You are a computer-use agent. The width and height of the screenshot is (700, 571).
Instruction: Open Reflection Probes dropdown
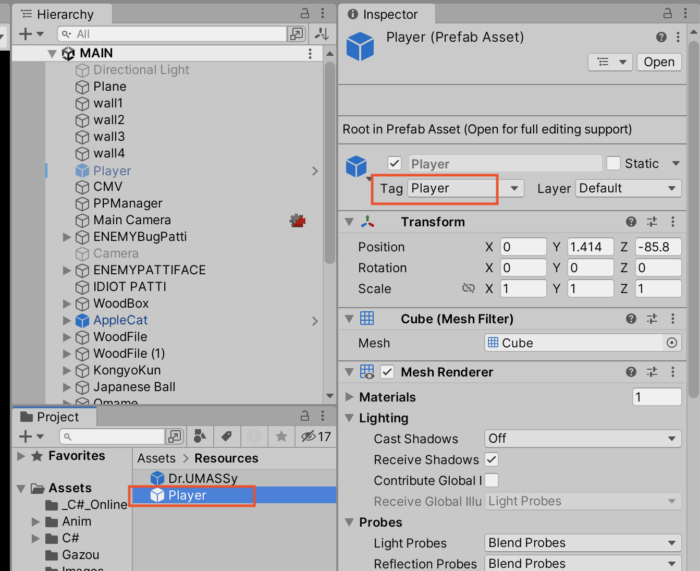coord(583,563)
